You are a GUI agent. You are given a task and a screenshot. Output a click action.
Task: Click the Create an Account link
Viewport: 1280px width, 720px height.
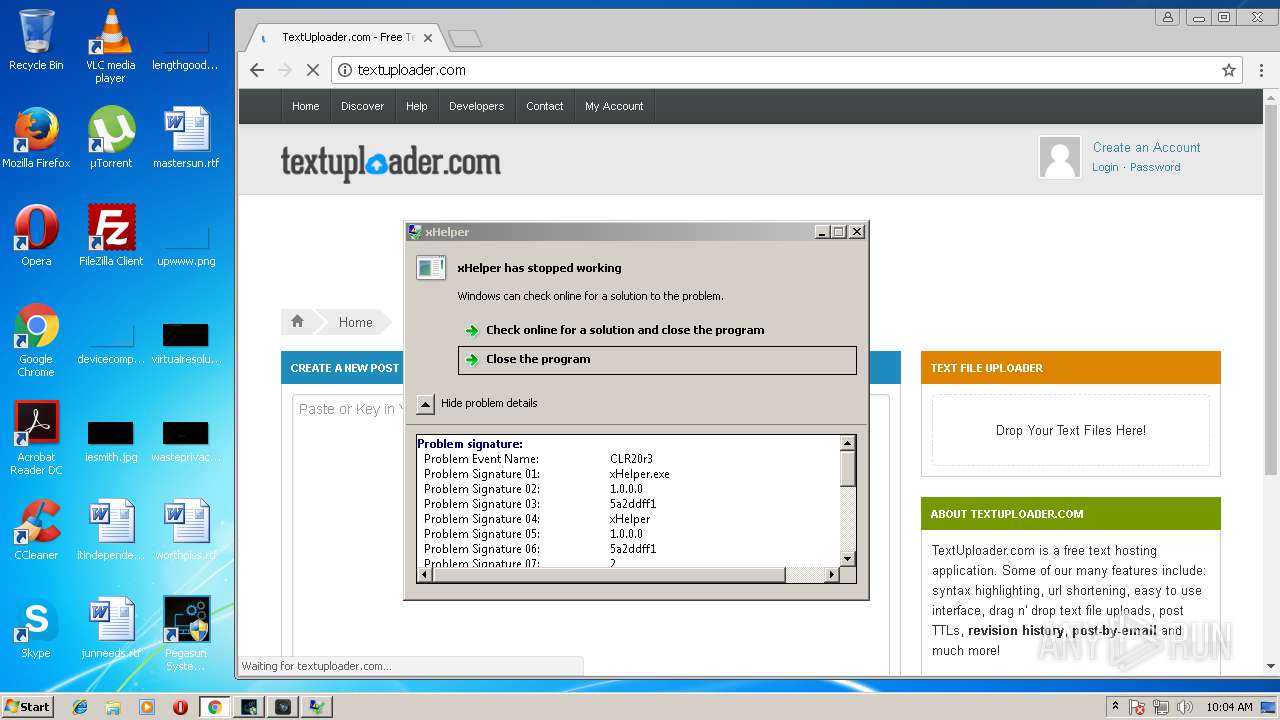[1146, 147]
